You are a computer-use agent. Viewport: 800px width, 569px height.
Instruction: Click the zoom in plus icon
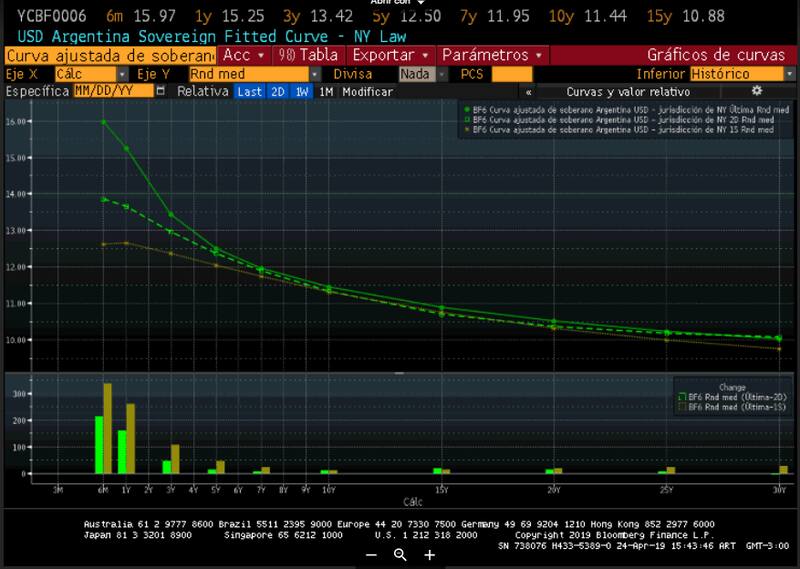pos(429,555)
